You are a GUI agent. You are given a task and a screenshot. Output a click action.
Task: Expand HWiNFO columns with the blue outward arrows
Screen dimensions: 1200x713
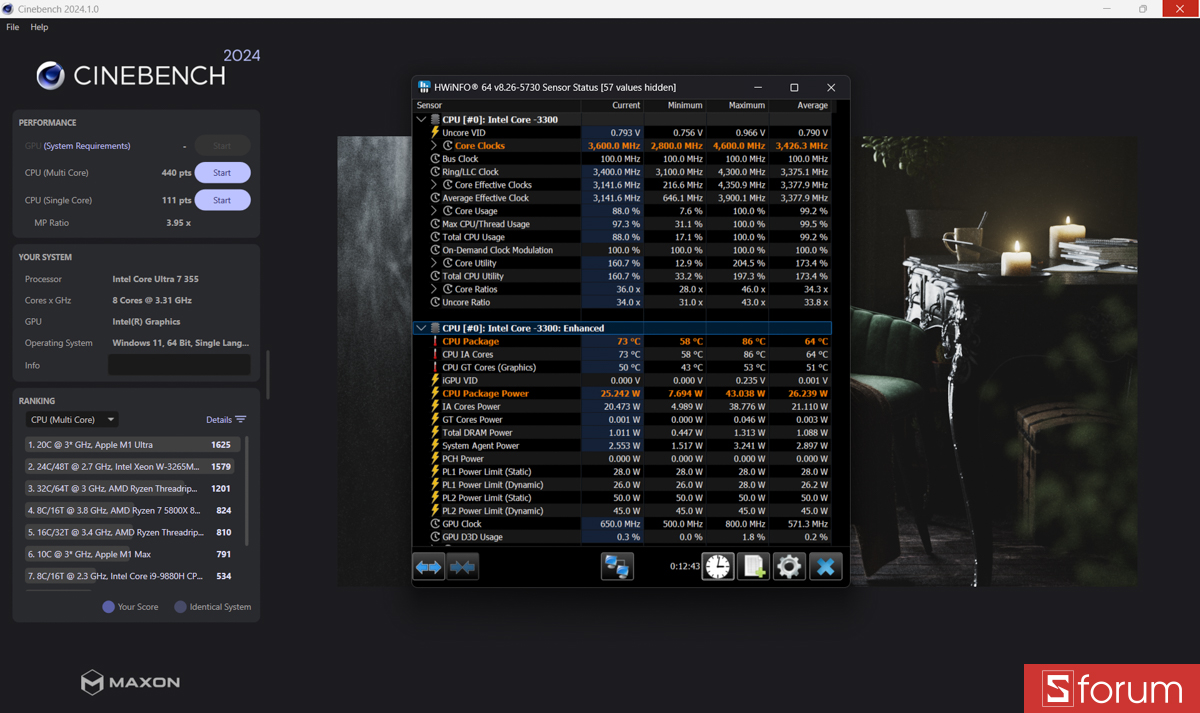pos(429,567)
